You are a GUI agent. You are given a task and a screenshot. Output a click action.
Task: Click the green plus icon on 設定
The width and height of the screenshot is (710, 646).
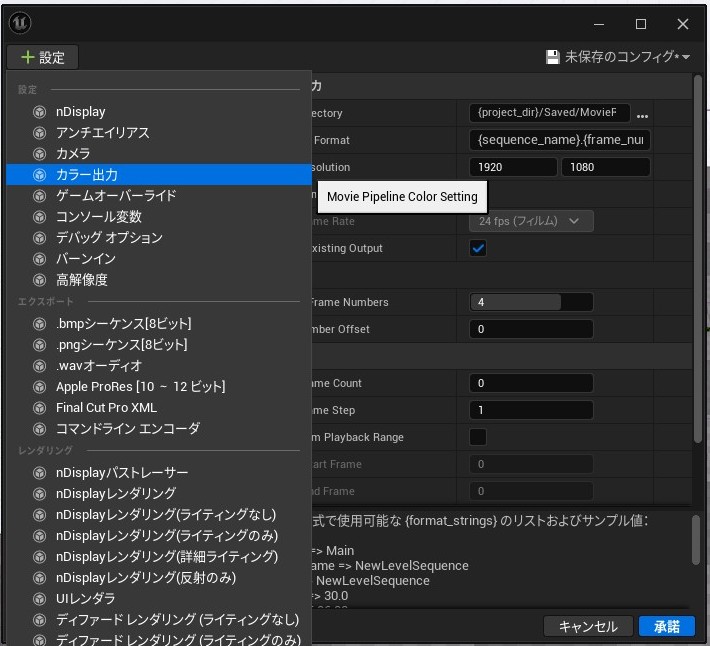(x=28, y=57)
